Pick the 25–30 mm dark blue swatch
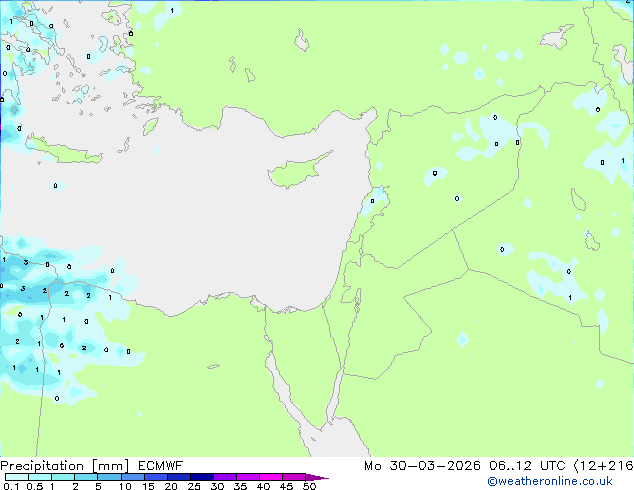634x490 pixels. (x=201, y=477)
